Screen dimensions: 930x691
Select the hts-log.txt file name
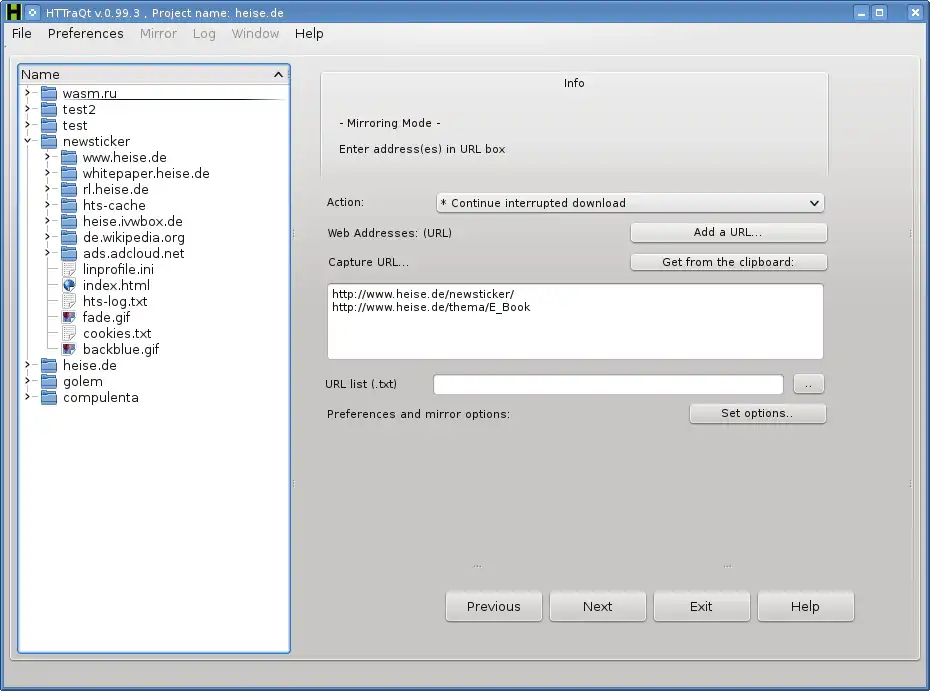115,301
